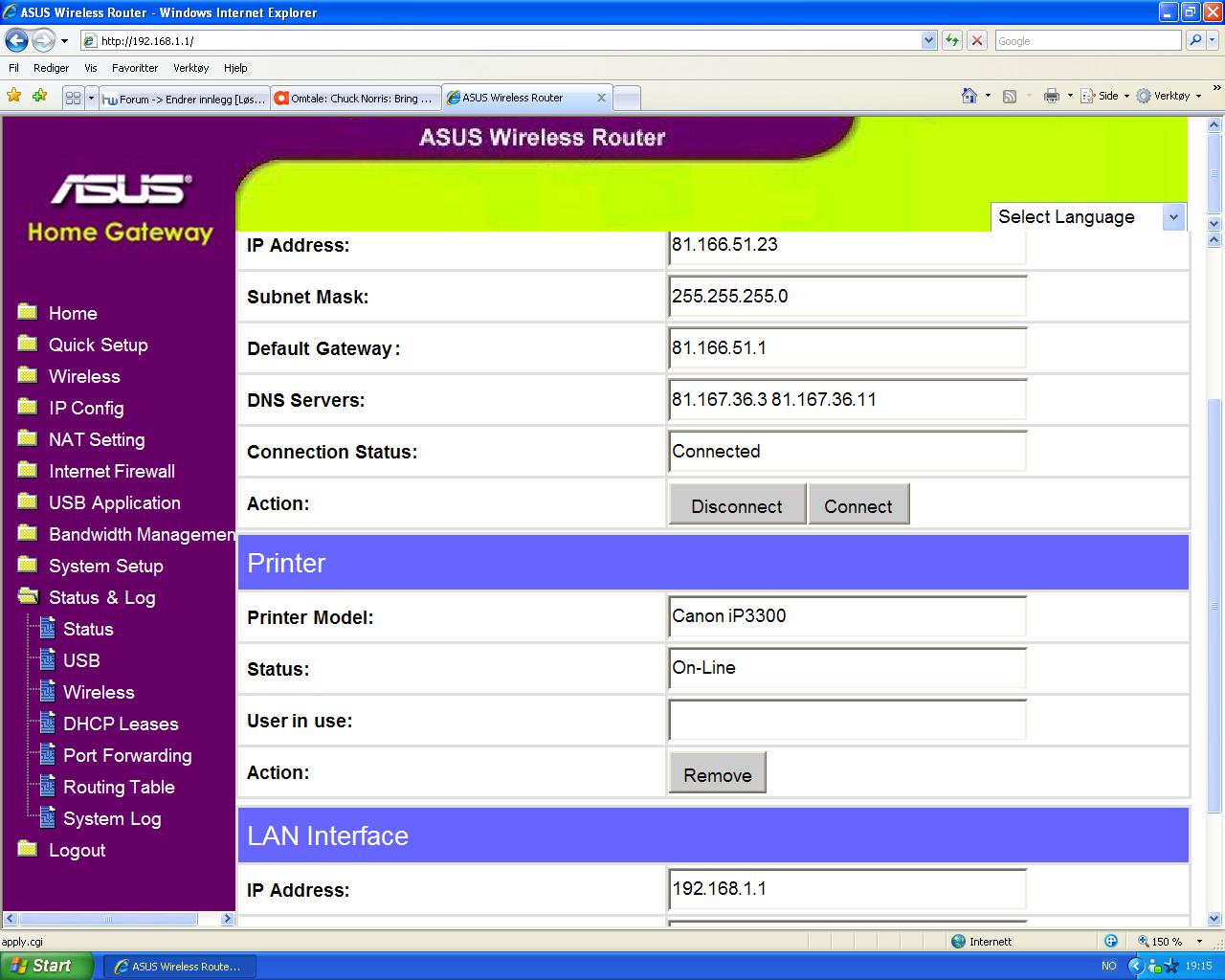
Task: Open the Verktøy tools menu
Action: [x=1167, y=96]
